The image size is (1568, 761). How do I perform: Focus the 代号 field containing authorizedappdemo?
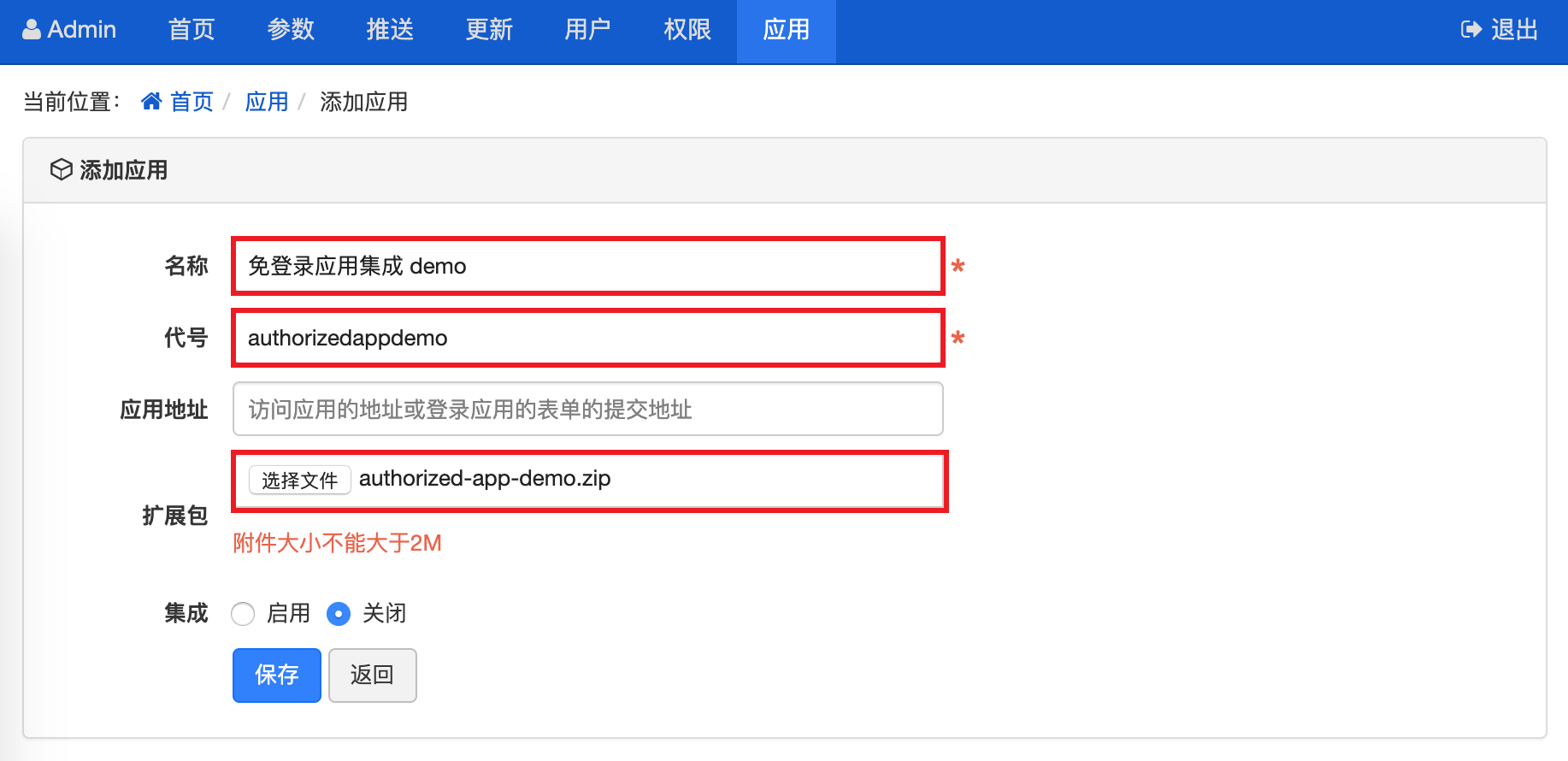588,338
